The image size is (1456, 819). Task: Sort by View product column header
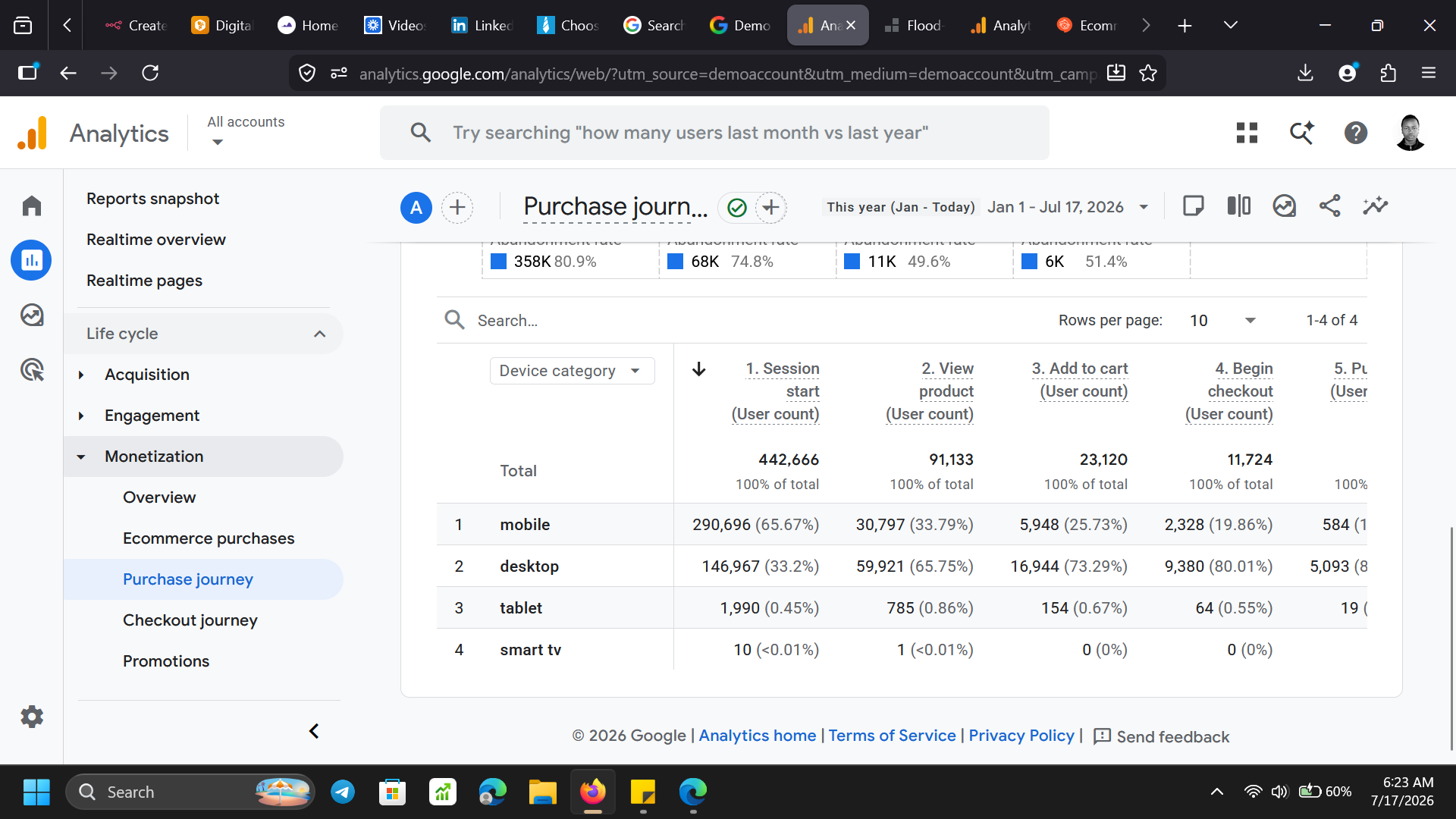[930, 391]
